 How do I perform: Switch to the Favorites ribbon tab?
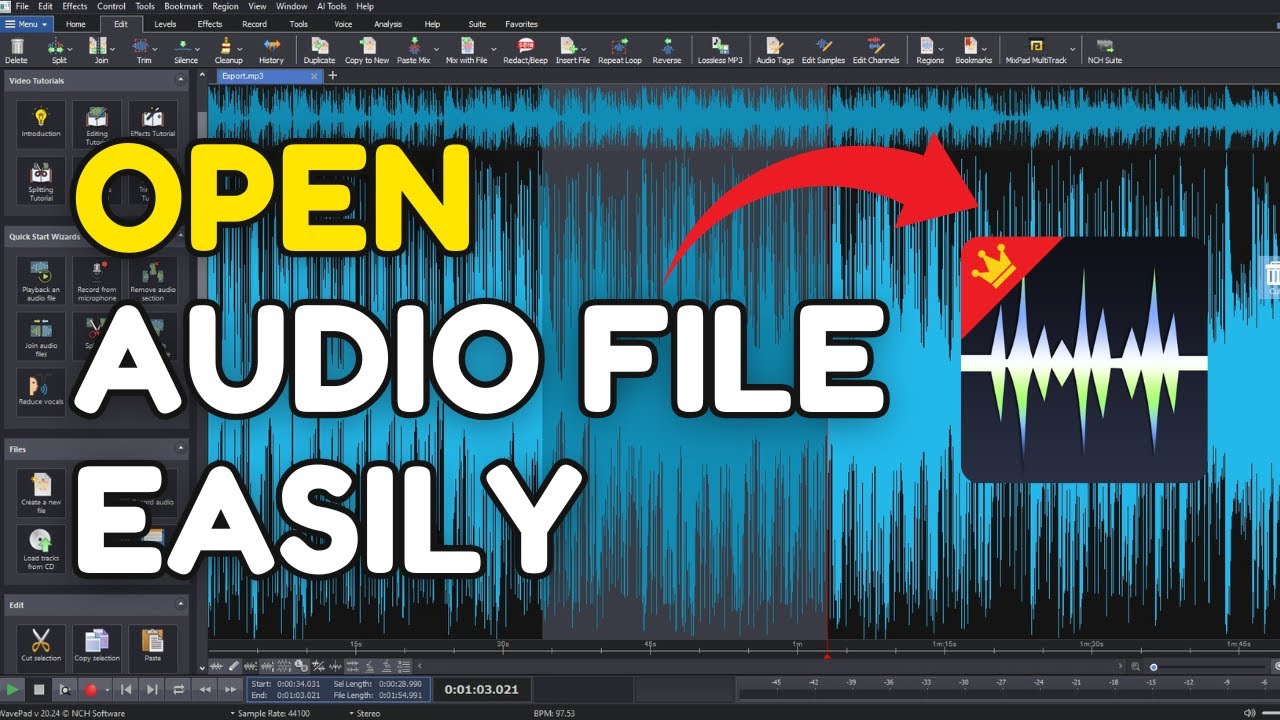[521, 24]
